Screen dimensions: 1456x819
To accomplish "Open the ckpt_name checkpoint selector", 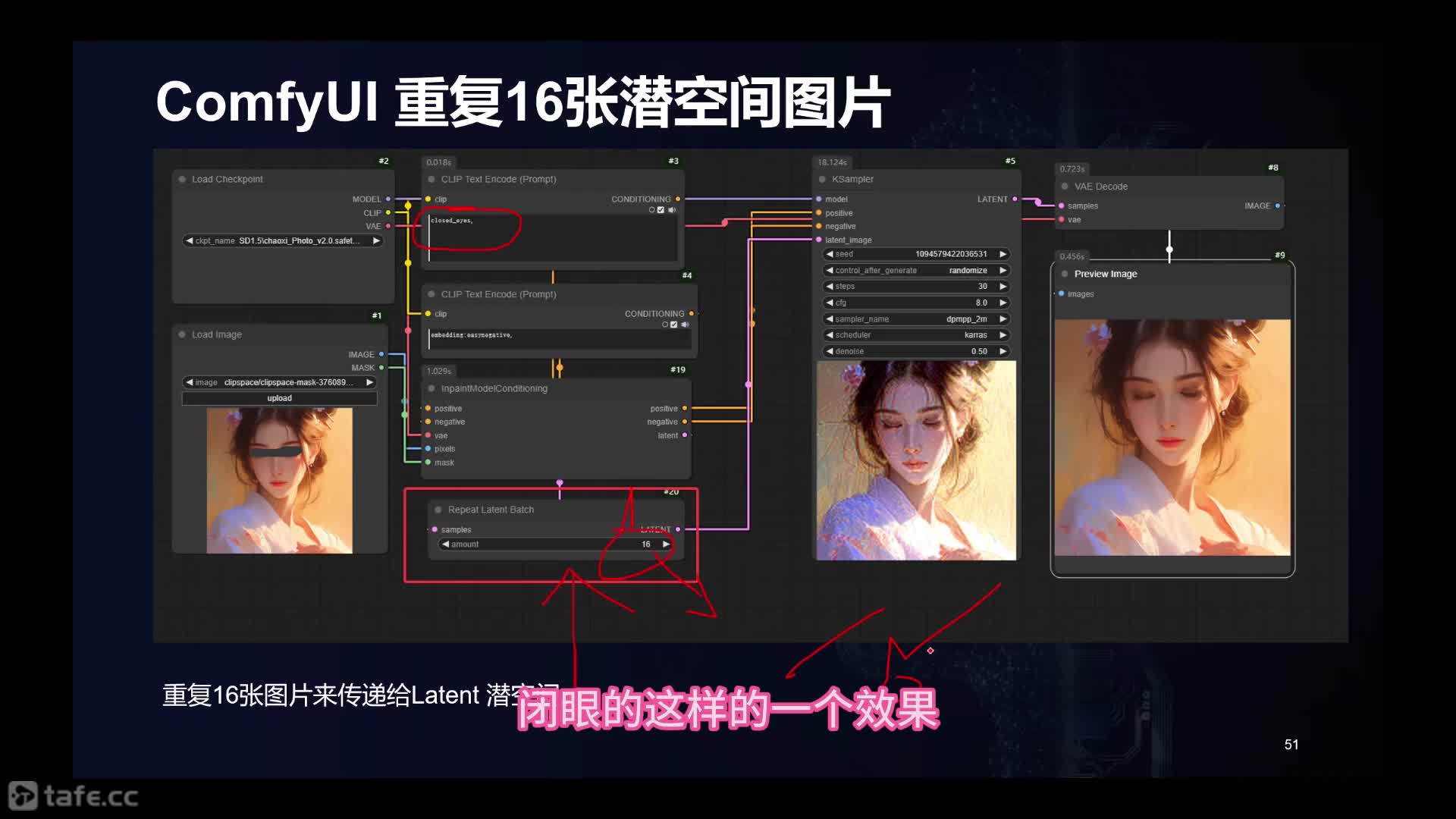I will (282, 241).
